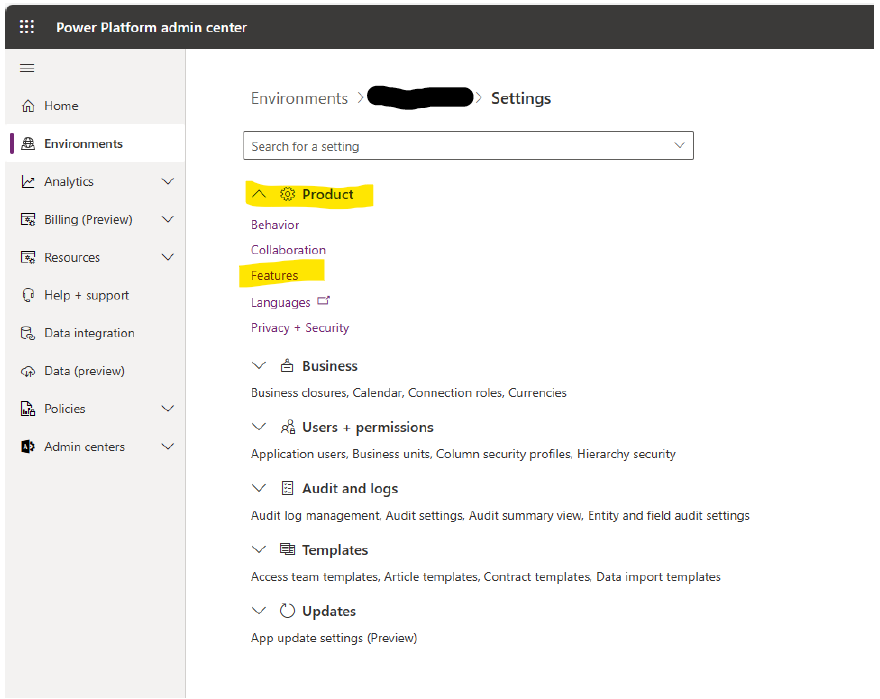The width and height of the screenshot is (880, 699).
Task: Click the Business section icon
Action: coord(287,366)
